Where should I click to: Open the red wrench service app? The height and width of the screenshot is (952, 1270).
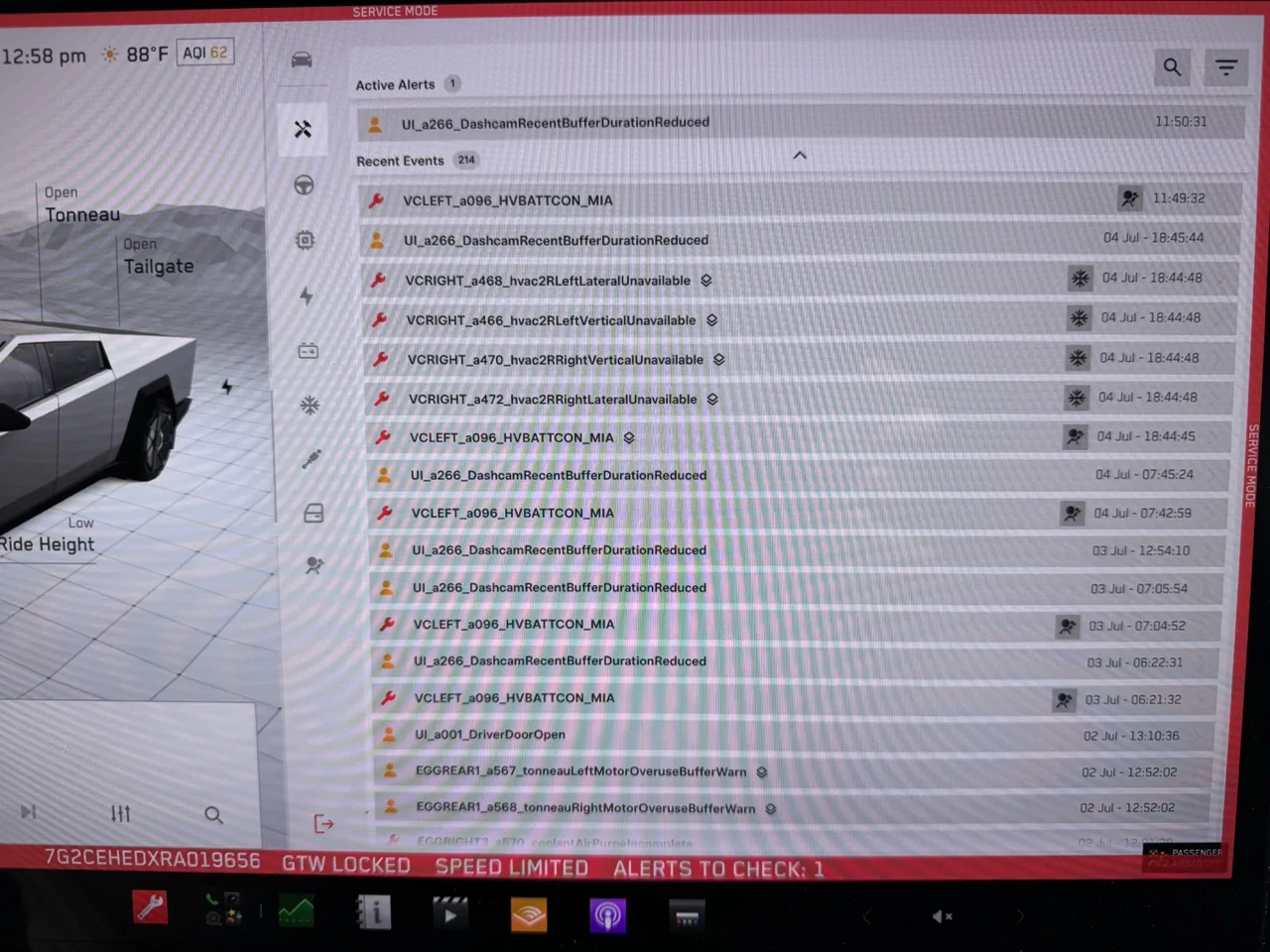click(x=151, y=906)
